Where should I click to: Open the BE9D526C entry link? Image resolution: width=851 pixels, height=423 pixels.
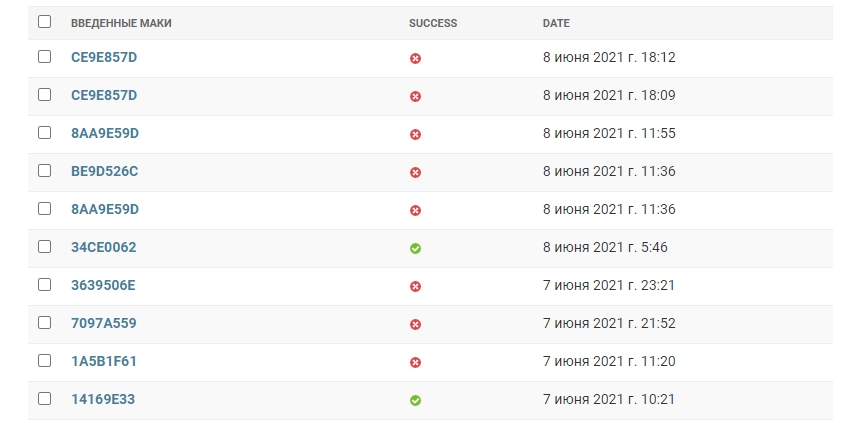click(x=105, y=171)
